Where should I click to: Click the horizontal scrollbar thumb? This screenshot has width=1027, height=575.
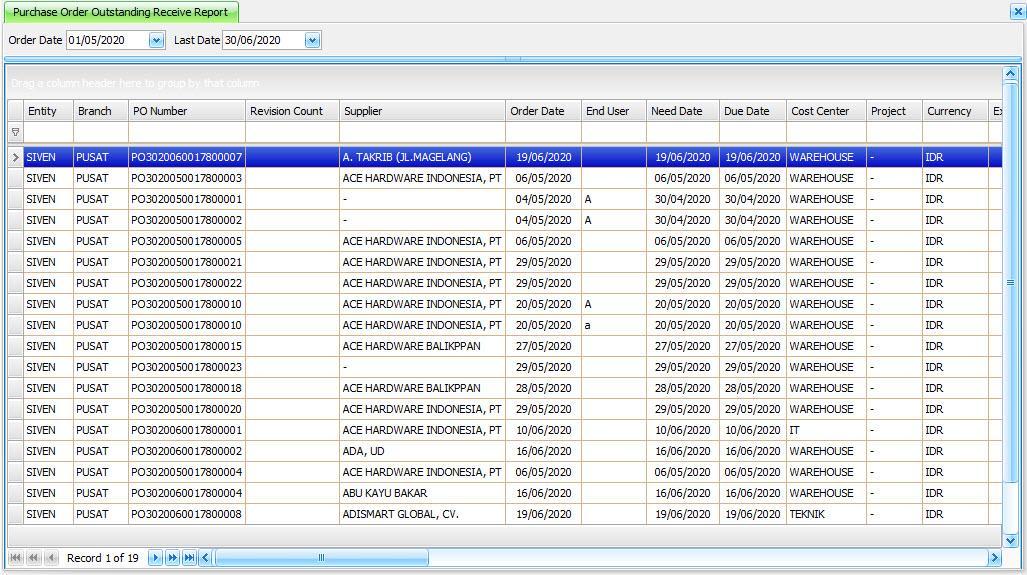(322, 558)
